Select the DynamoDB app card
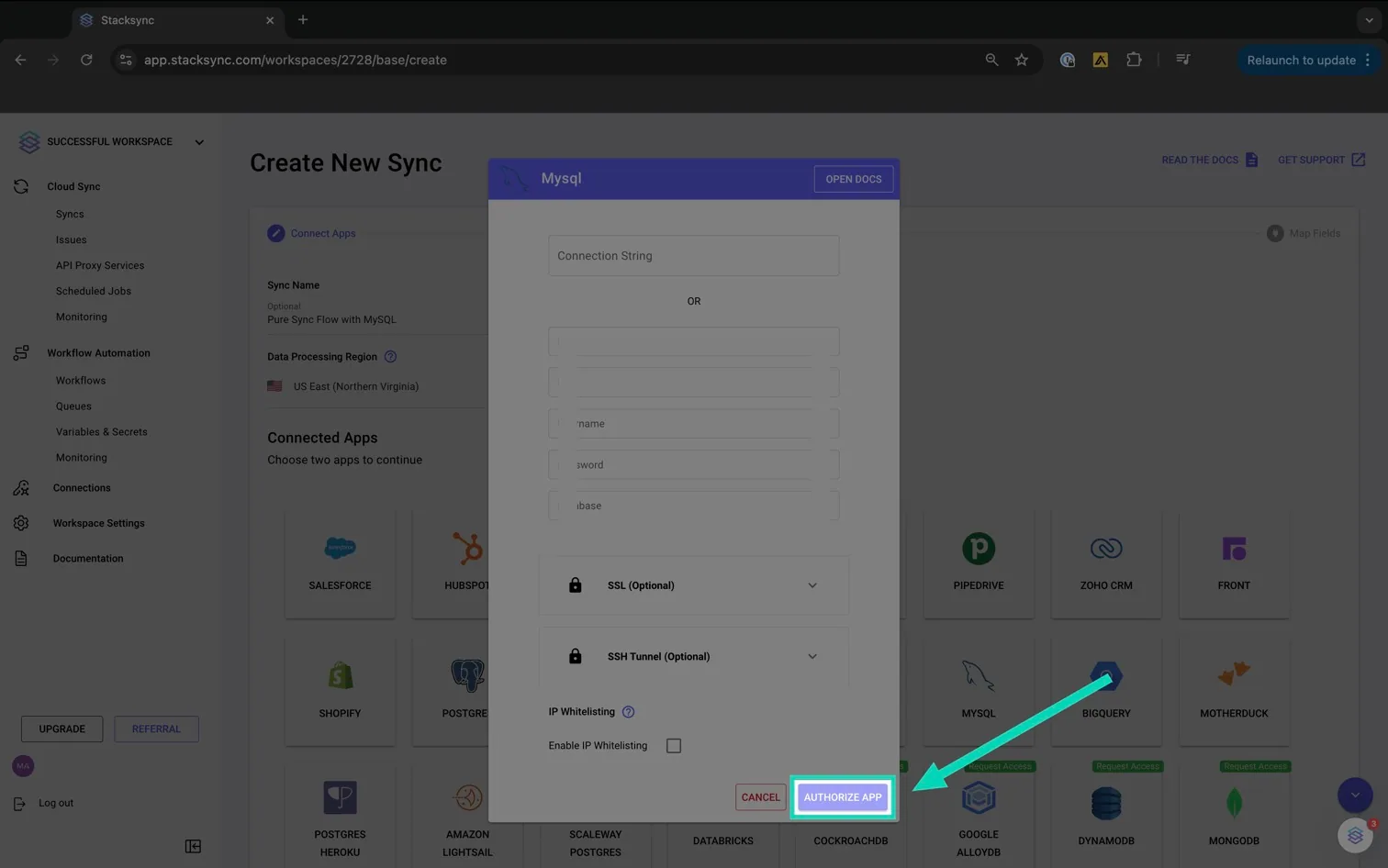The width and height of the screenshot is (1388, 868). [1106, 816]
